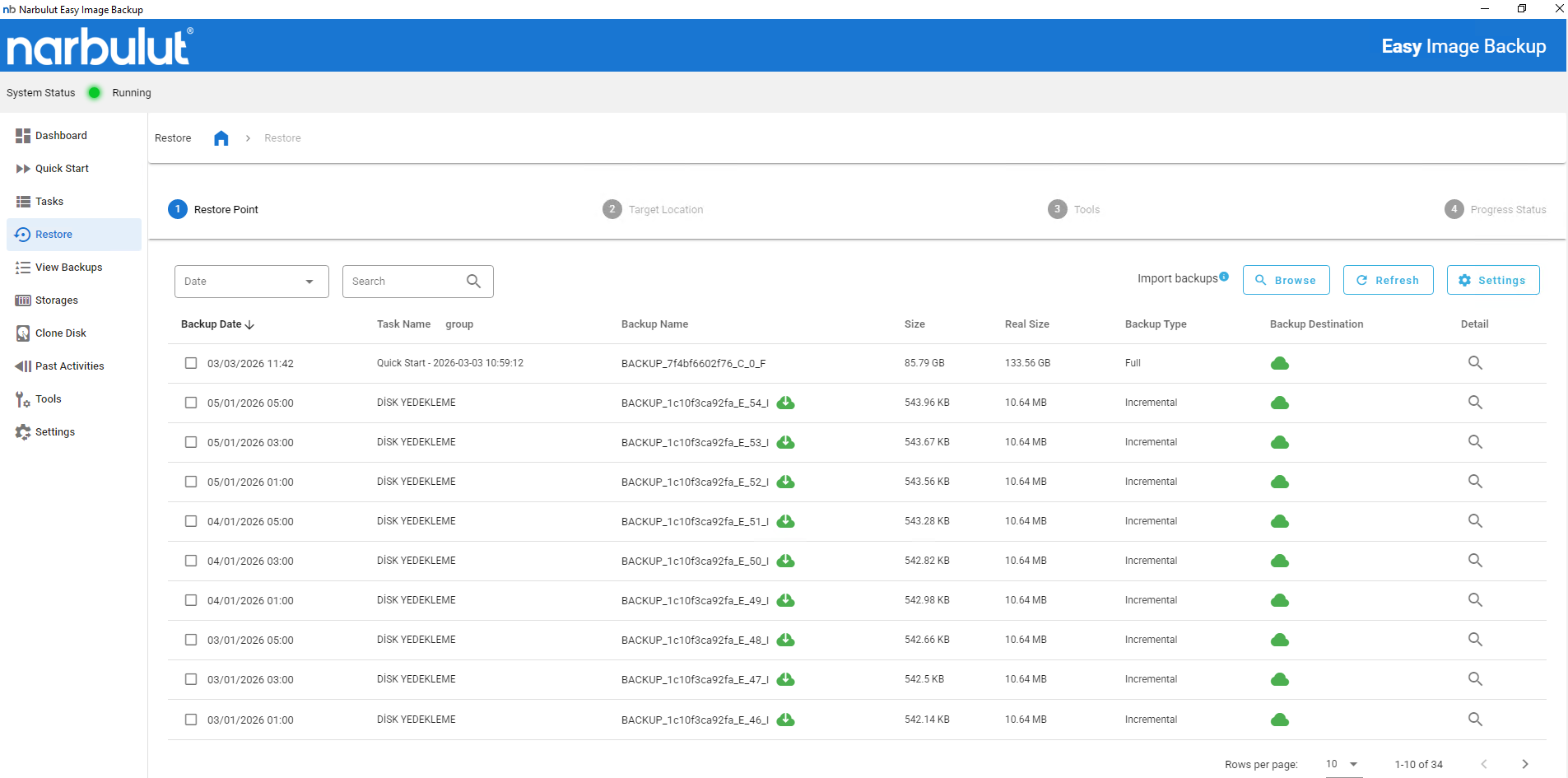Screen dimensions: 1568x778
Task: Click into the Search input field
Action: [403, 282]
